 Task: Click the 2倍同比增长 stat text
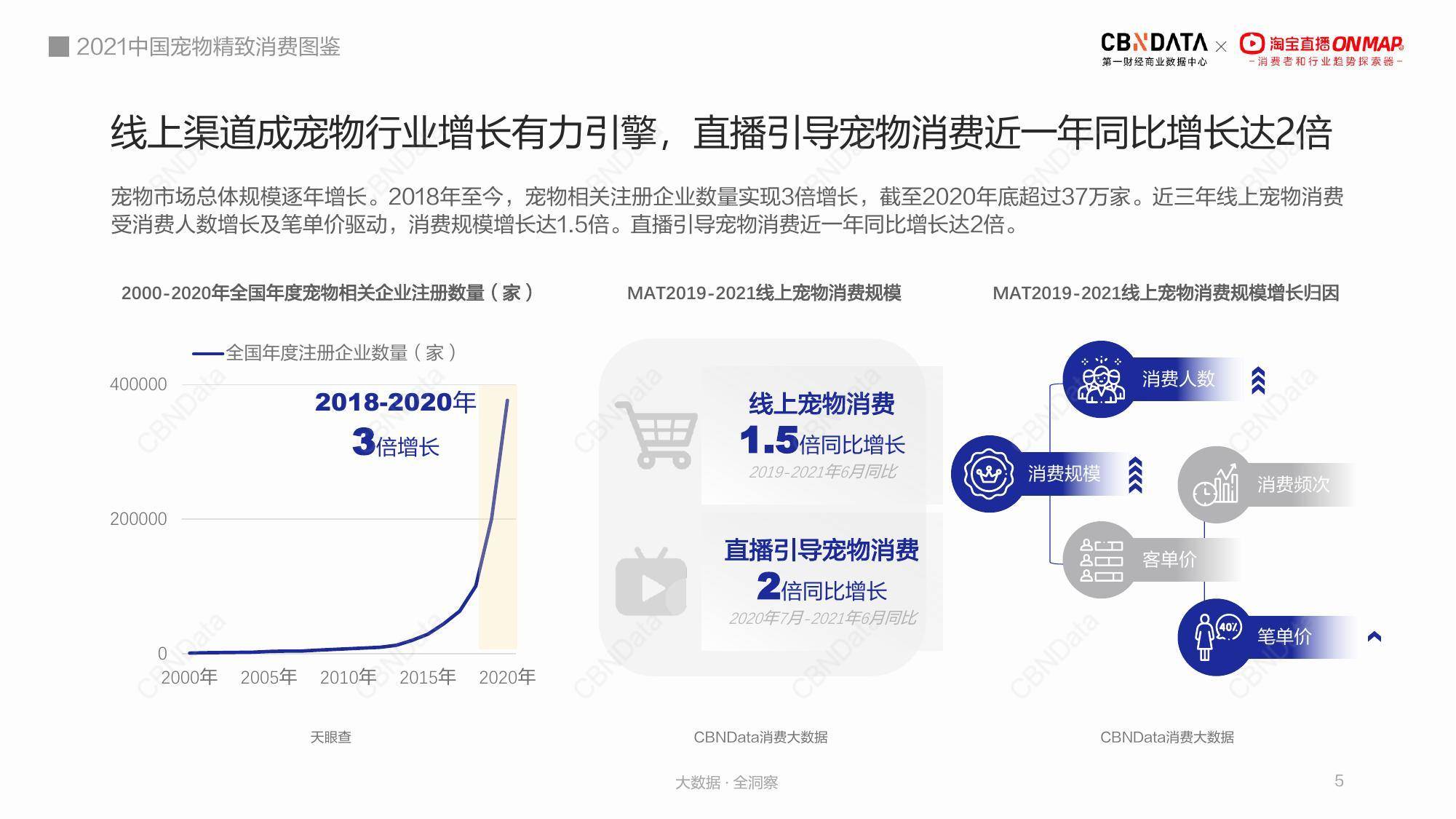click(x=822, y=587)
